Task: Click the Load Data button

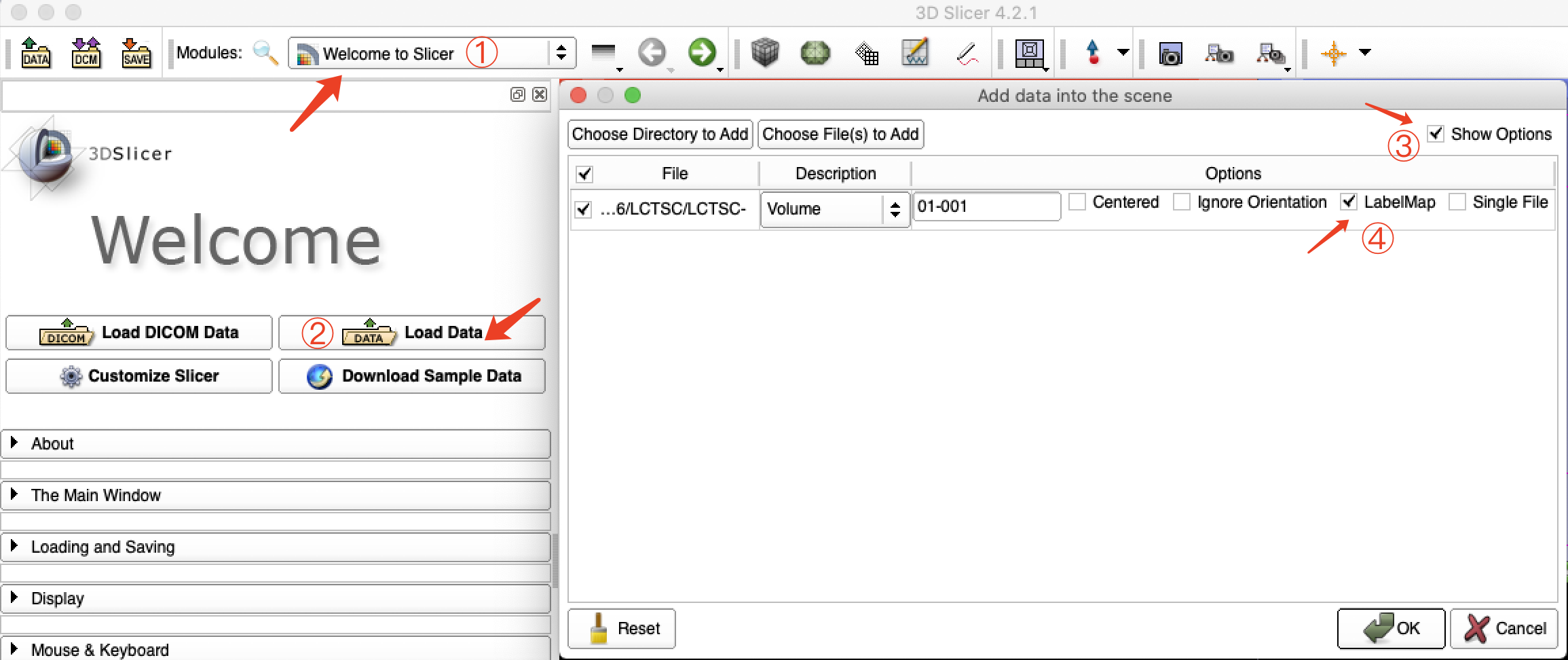Action: (412, 333)
